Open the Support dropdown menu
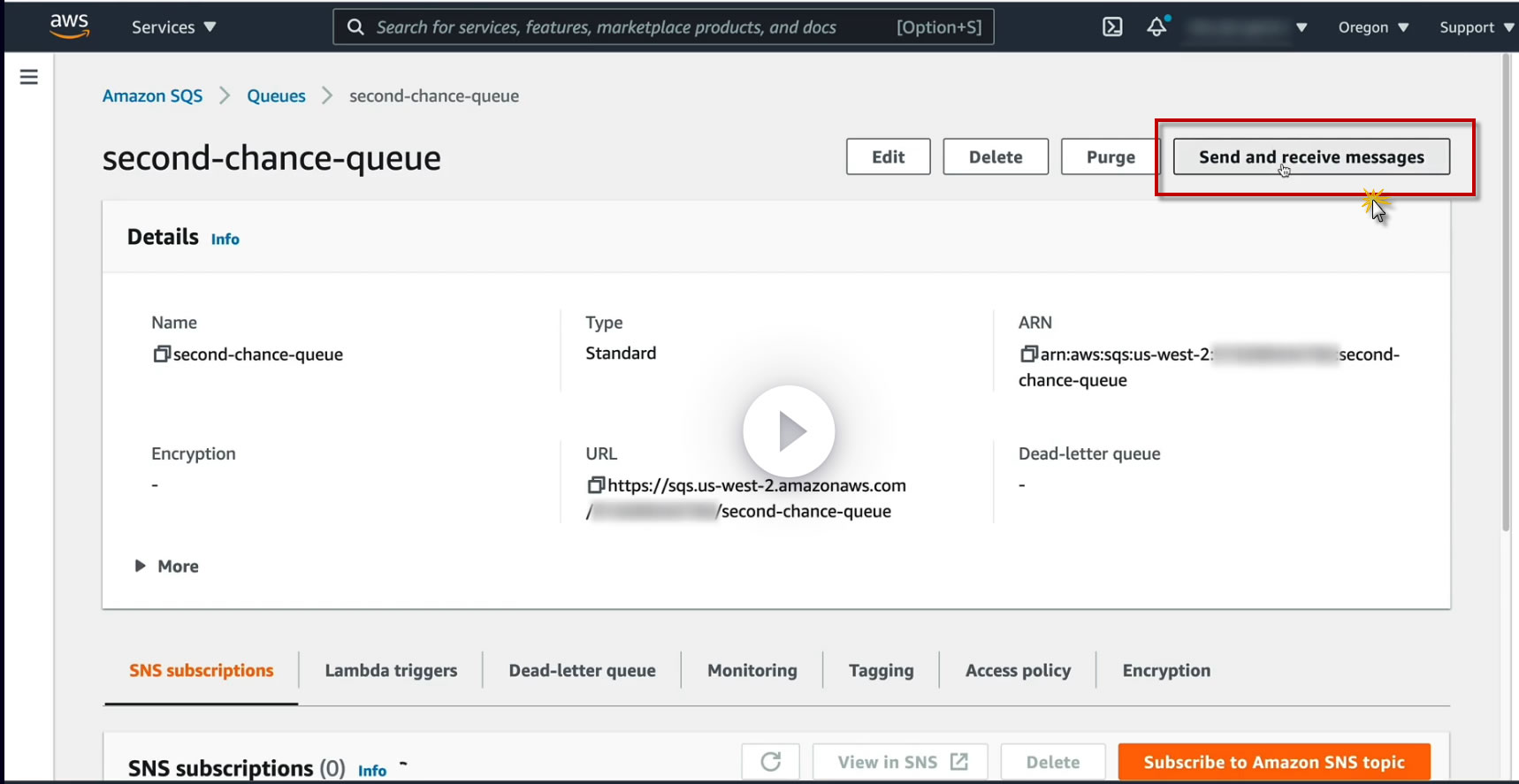The image size is (1519, 784). click(x=1477, y=27)
